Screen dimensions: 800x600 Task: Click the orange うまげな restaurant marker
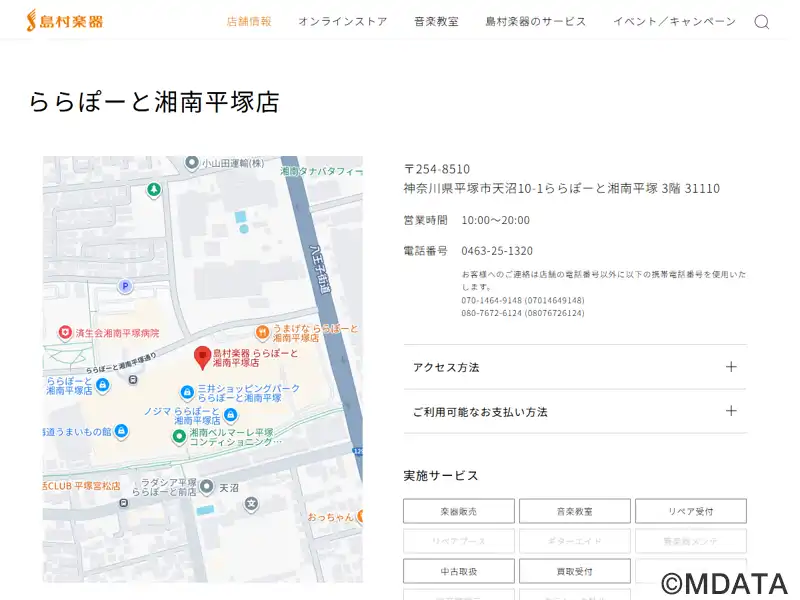(262, 333)
